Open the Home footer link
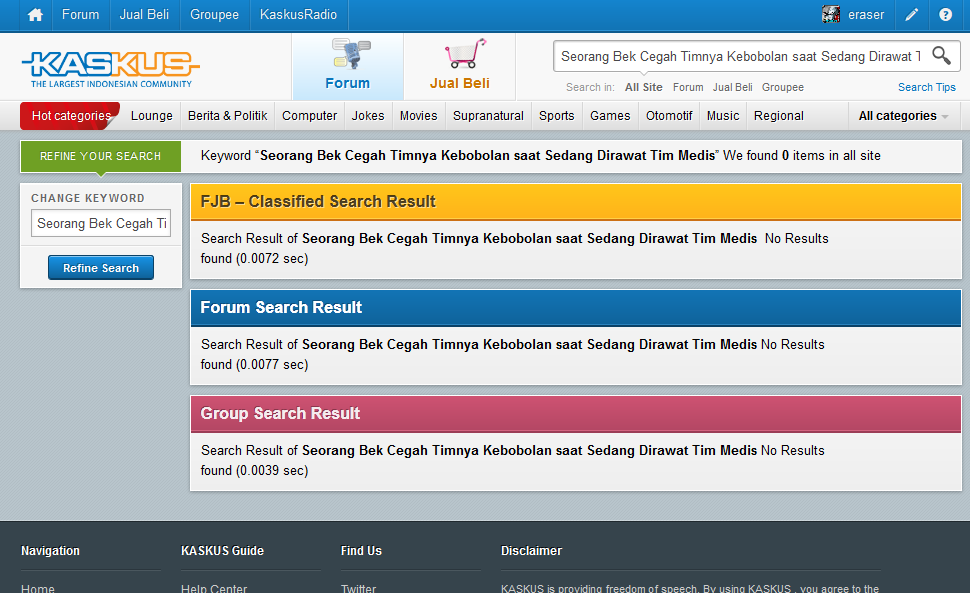Image resolution: width=970 pixels, height=593 pixels. pos(38,588)
